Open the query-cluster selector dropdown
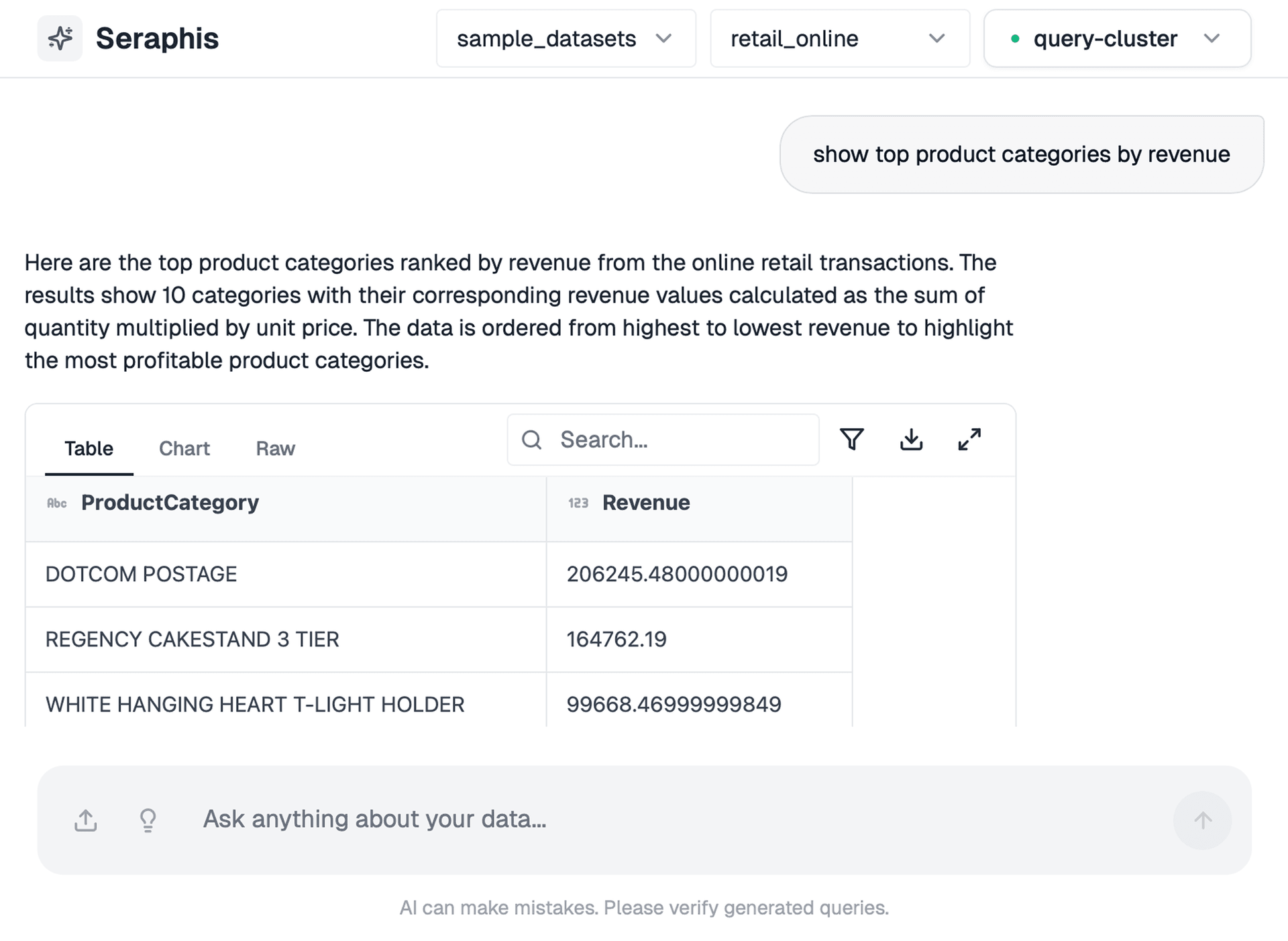 pos(1117,38)
